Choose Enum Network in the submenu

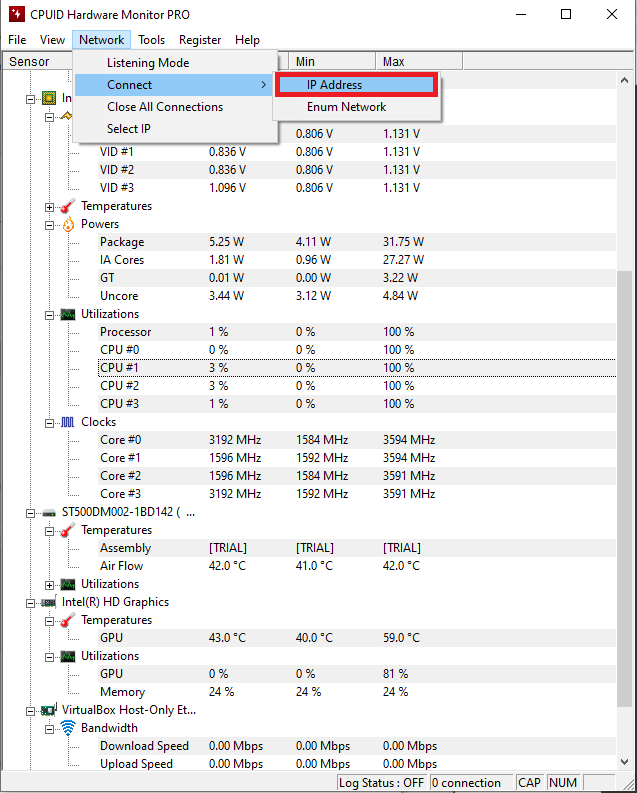356,107
